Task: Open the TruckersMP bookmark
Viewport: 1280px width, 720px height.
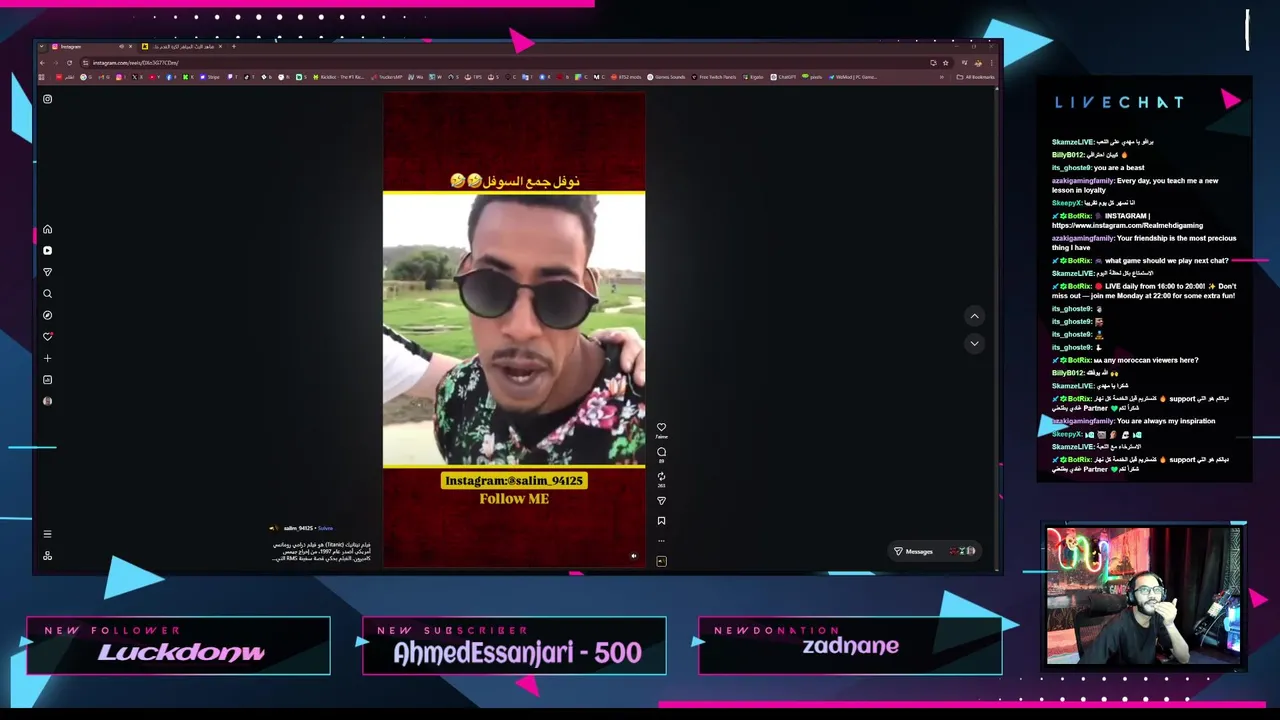Action: (387, 77)
